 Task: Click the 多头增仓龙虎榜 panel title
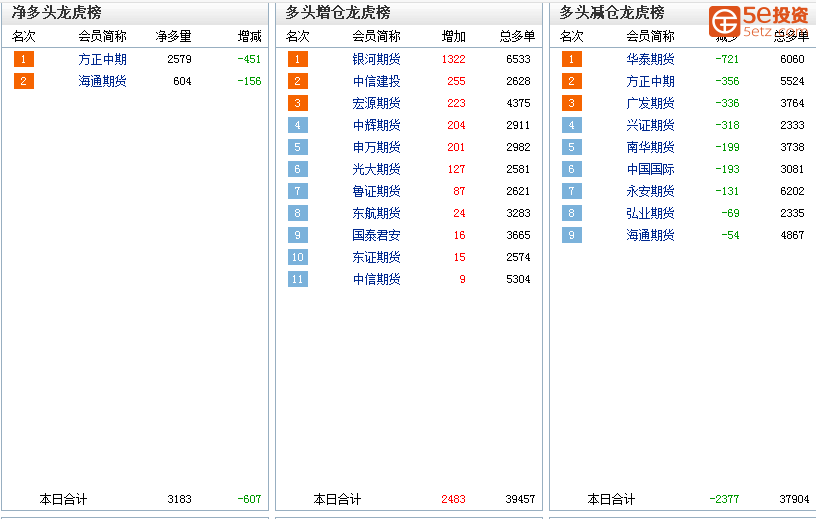(338, 12)
